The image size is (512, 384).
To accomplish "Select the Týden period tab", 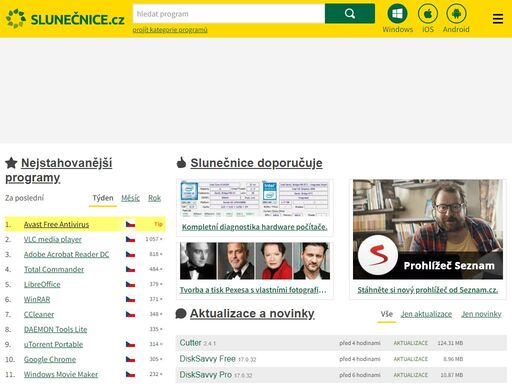I will [x=103, y=198].
